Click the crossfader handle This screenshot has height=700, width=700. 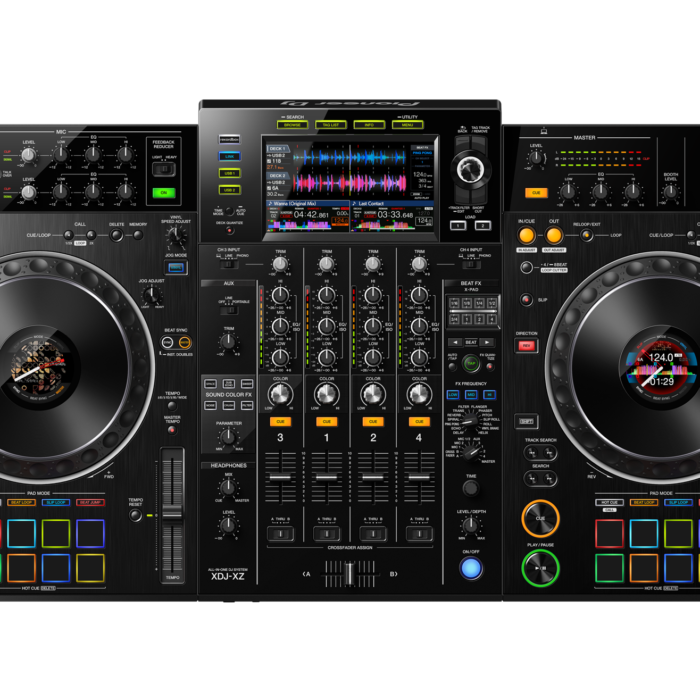click(x=350, y=574)
